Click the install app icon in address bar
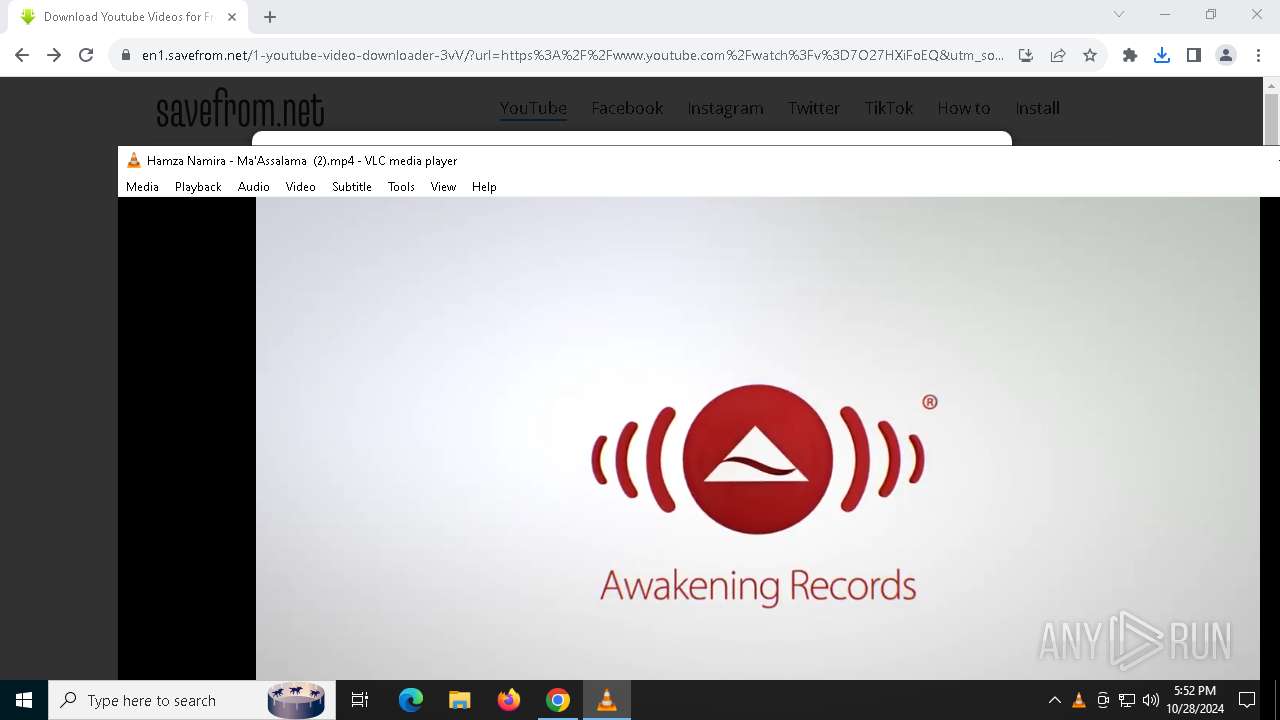The image size is (1280, 720). tap(1026, 55)
